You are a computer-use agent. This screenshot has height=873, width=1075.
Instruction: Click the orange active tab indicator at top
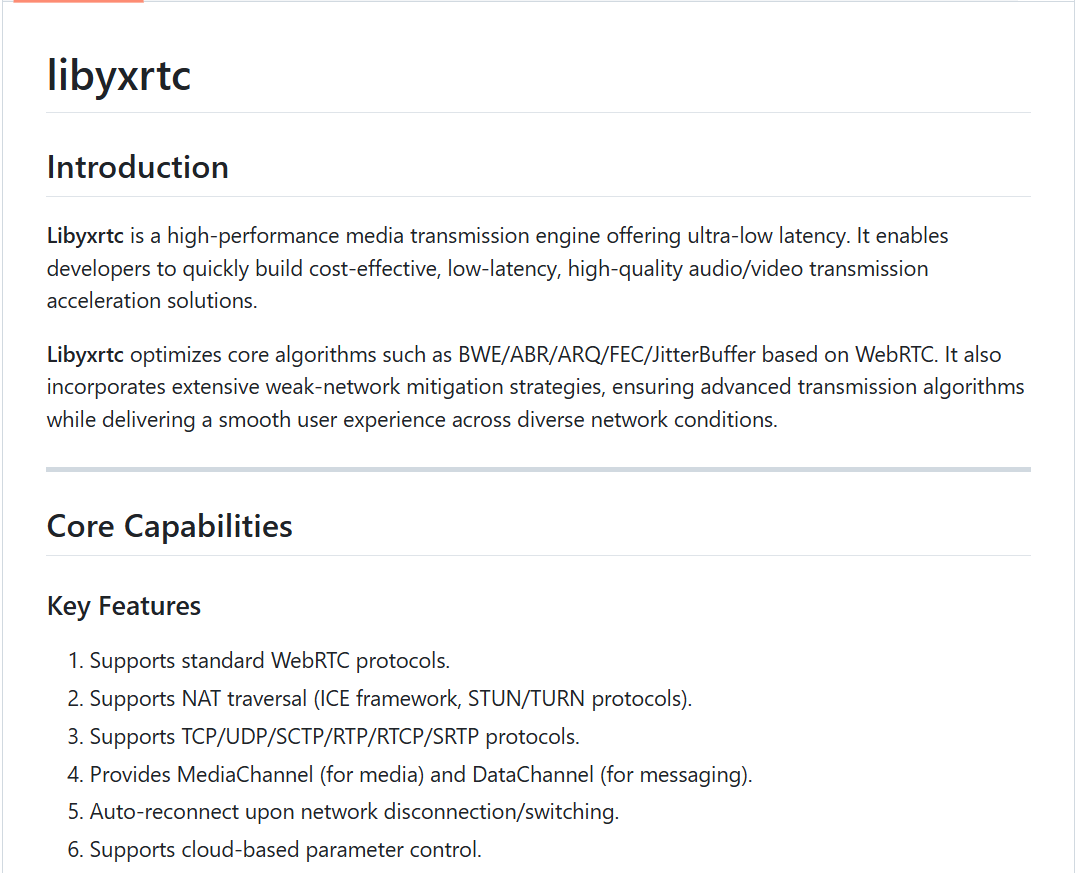coord(78,1)
